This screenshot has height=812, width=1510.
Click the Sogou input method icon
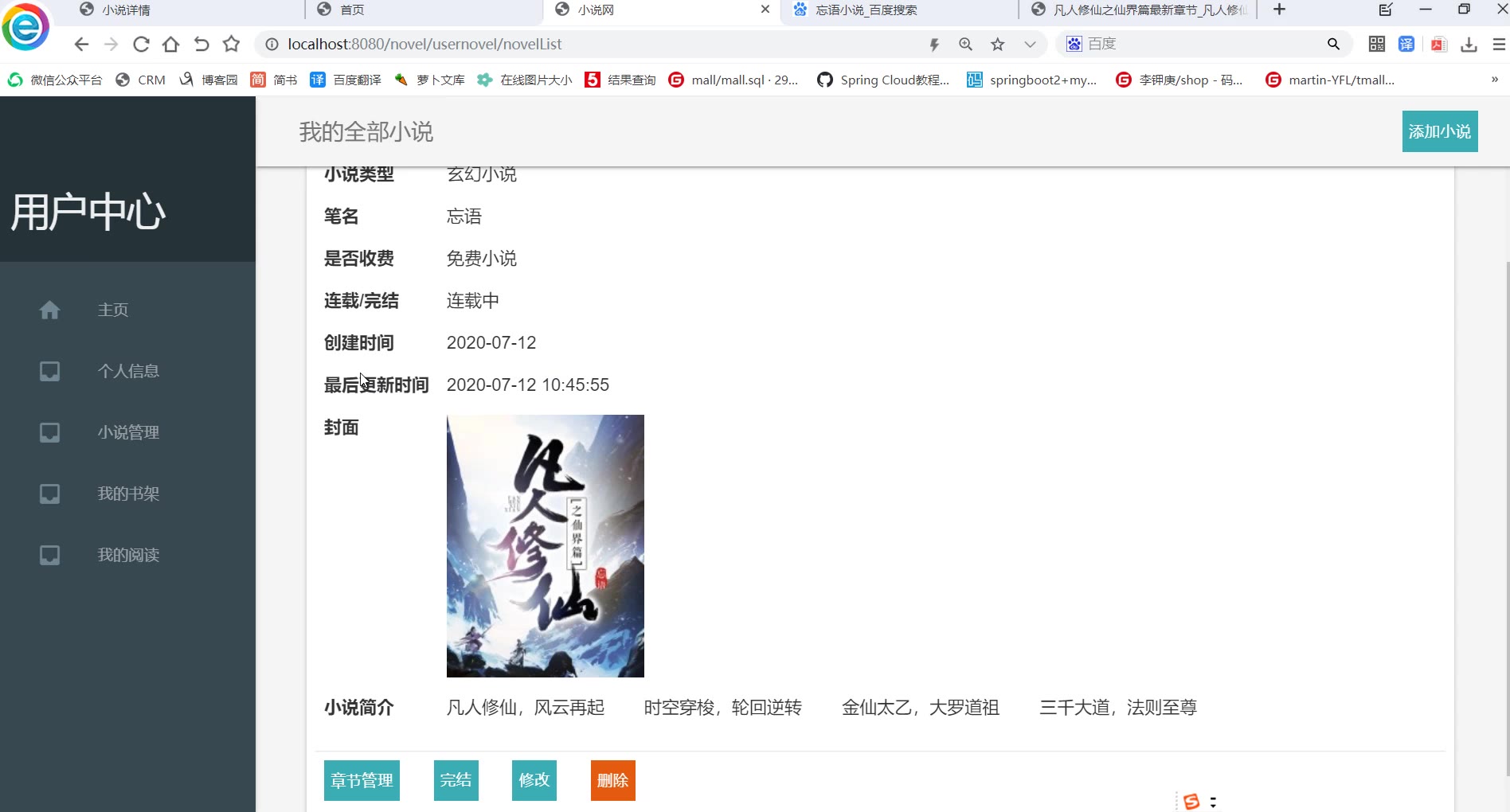pyautogui.click(x=1191, y=801)
